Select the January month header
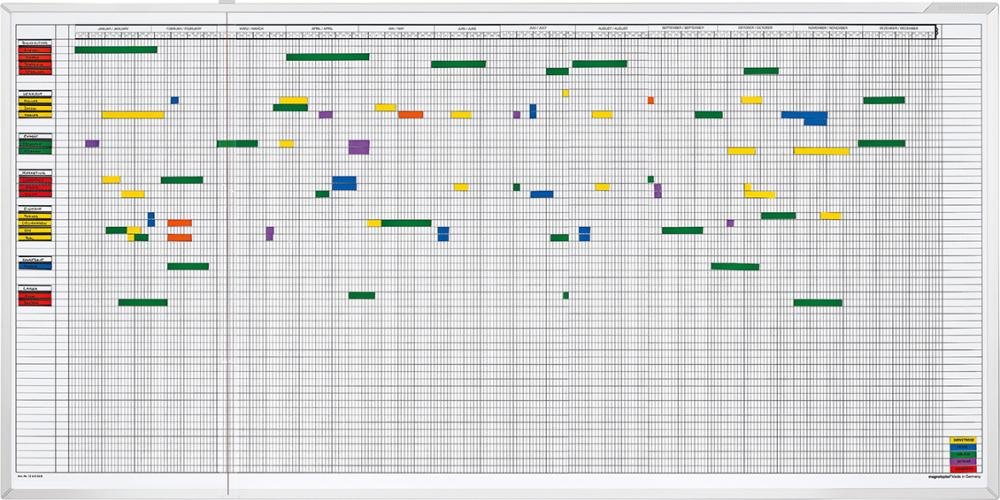Viewport: 1000px width, 500px height. tap(115, 29)
